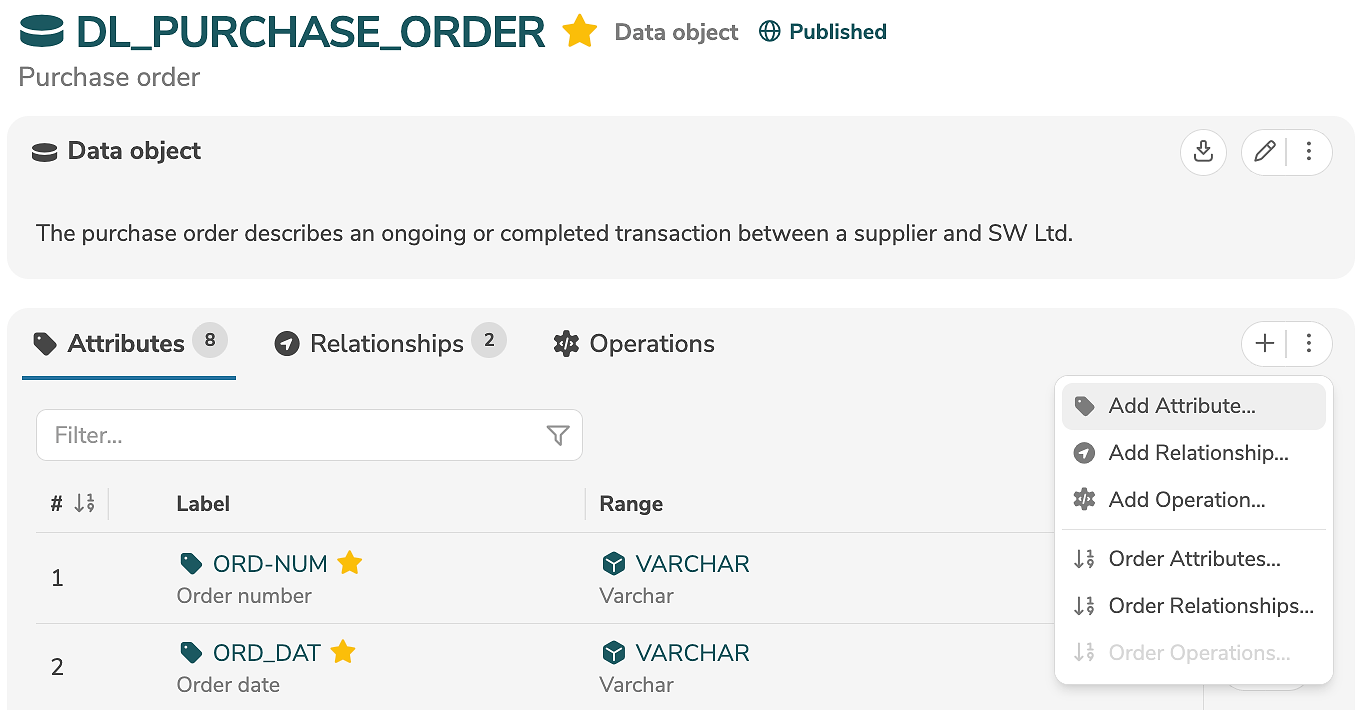This screenshot has width=1362, height=710.
Task: Click the plus add button
Action: pyautogui.click(x=1265, y=344)
